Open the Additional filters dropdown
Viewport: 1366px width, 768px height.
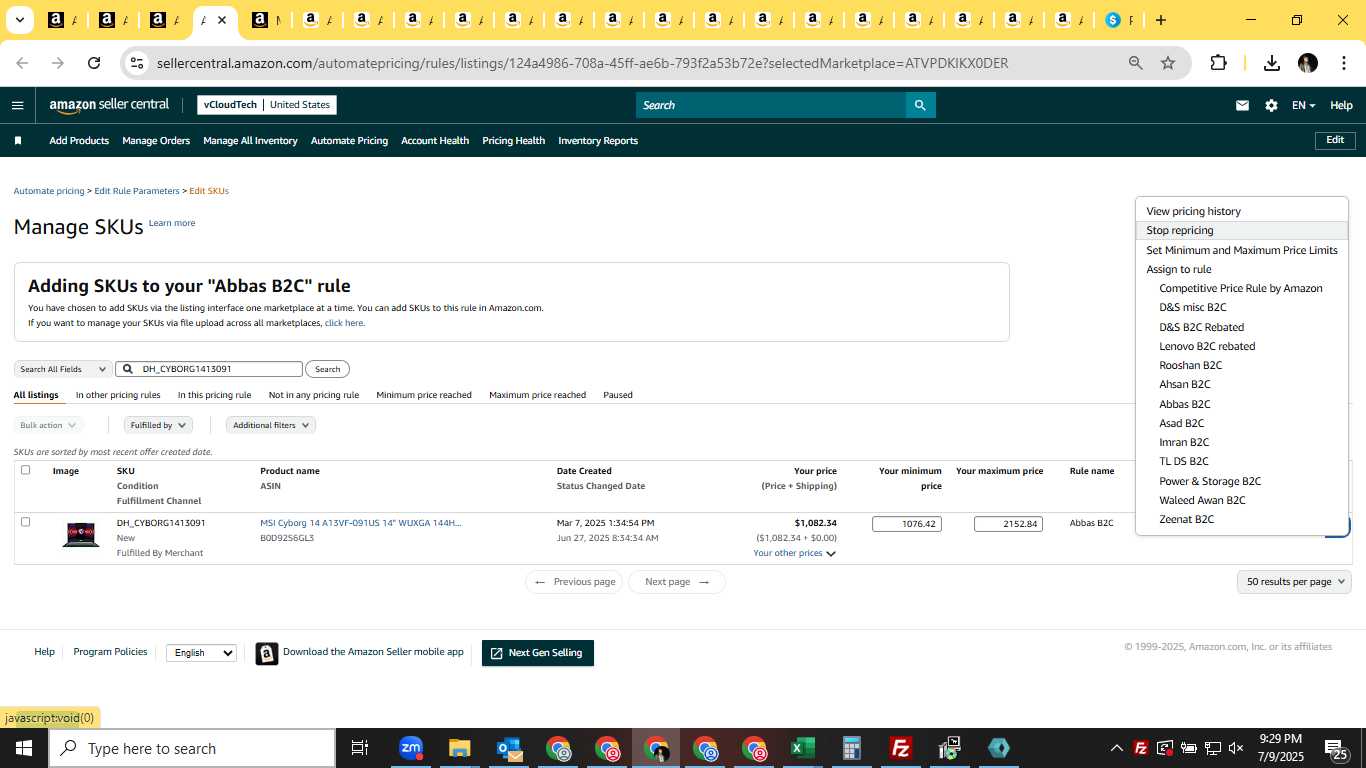tap(271, 425)
